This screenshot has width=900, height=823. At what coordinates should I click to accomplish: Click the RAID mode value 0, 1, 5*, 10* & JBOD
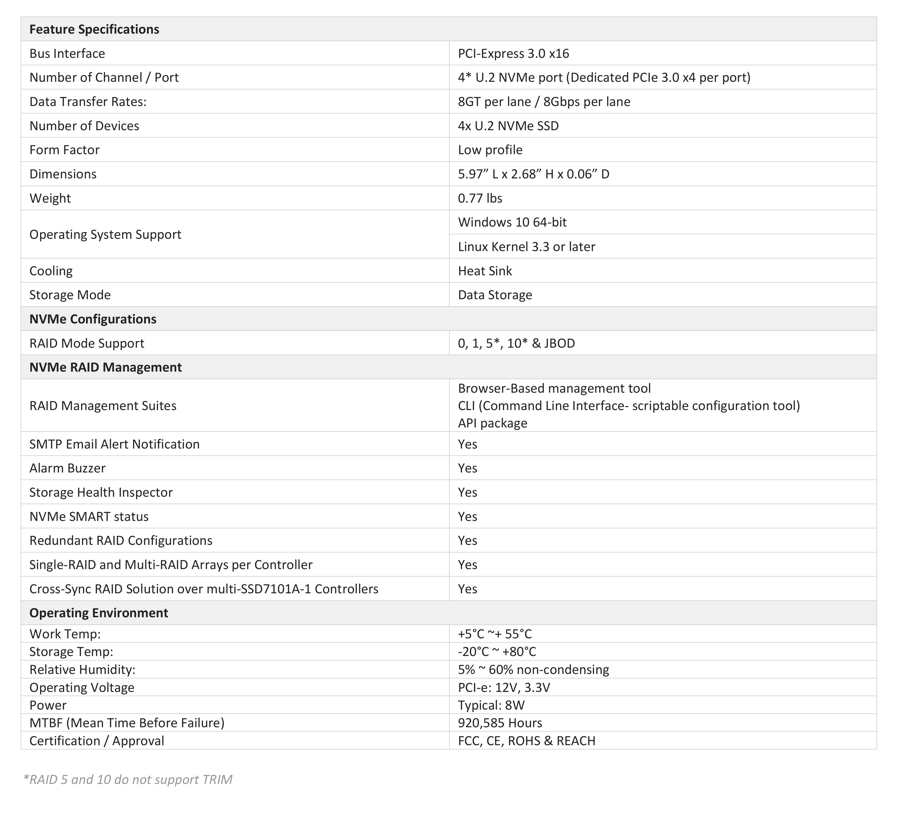516,343
